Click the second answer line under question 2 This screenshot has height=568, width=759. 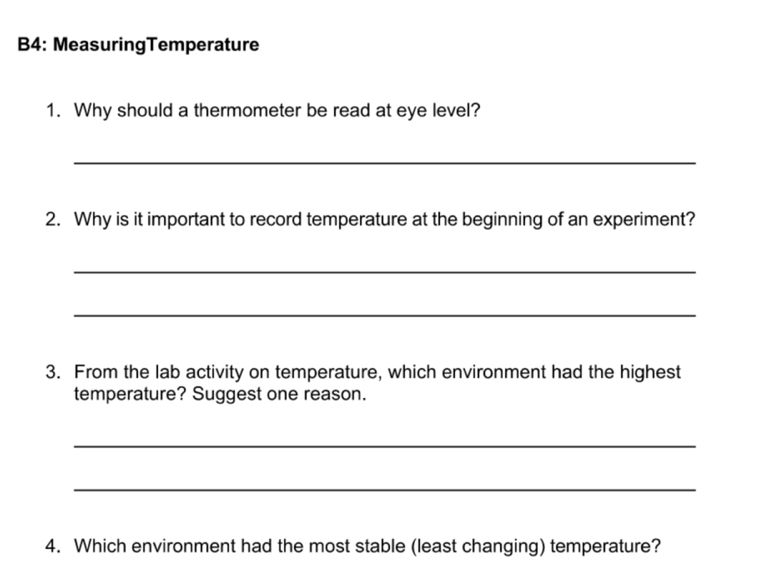point(384,315)
